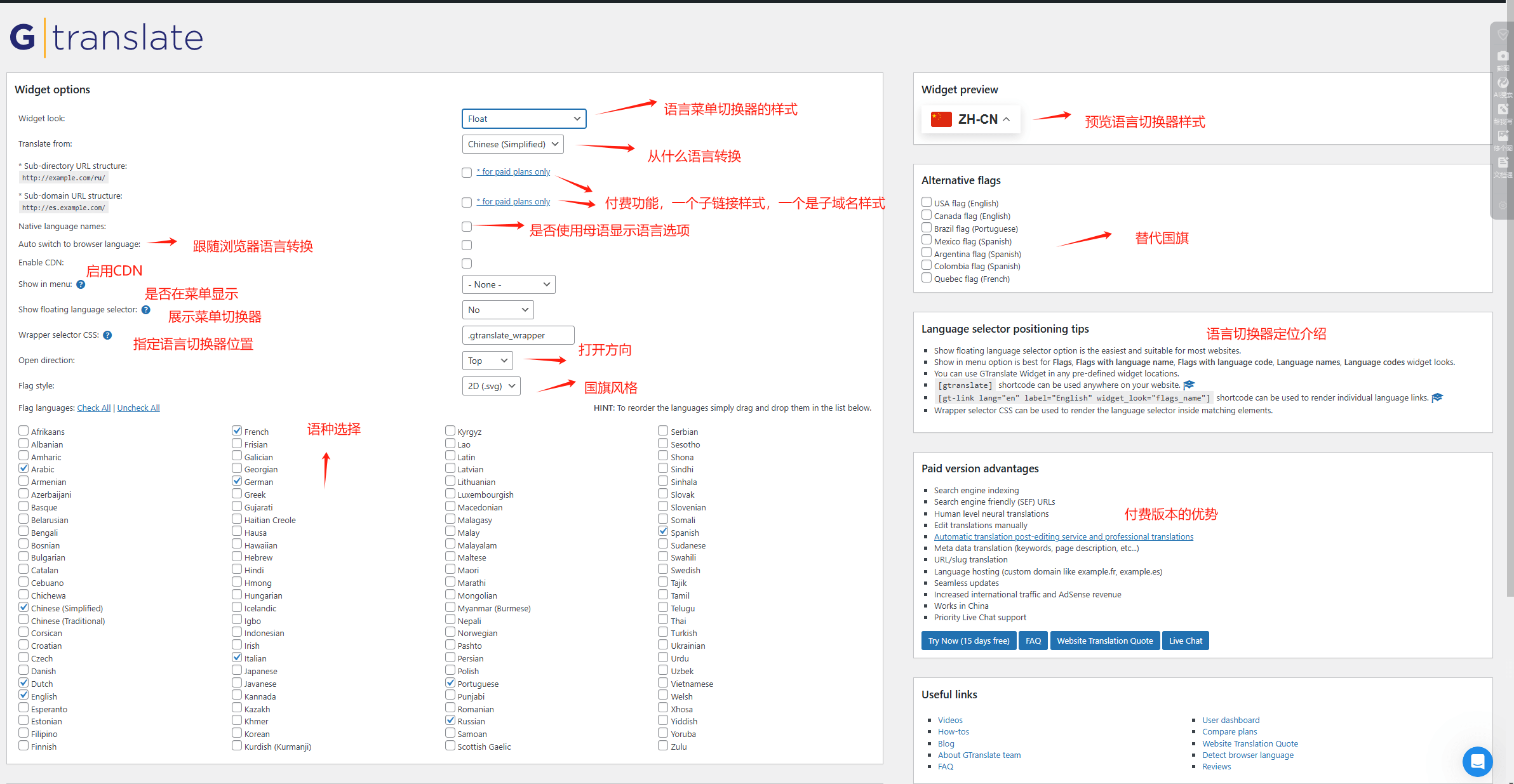Enable the CDN checkbox
The height and width of the screenshot is (784, 1514).
[x=467, y=263]
